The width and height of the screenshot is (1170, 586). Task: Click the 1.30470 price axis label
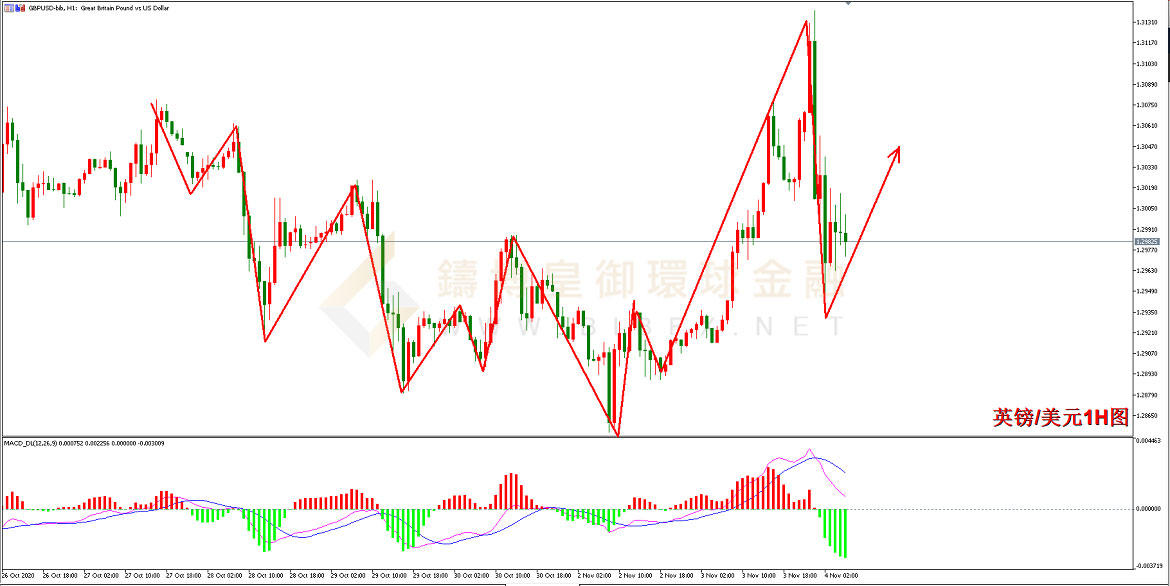(x=1147, y=147)
